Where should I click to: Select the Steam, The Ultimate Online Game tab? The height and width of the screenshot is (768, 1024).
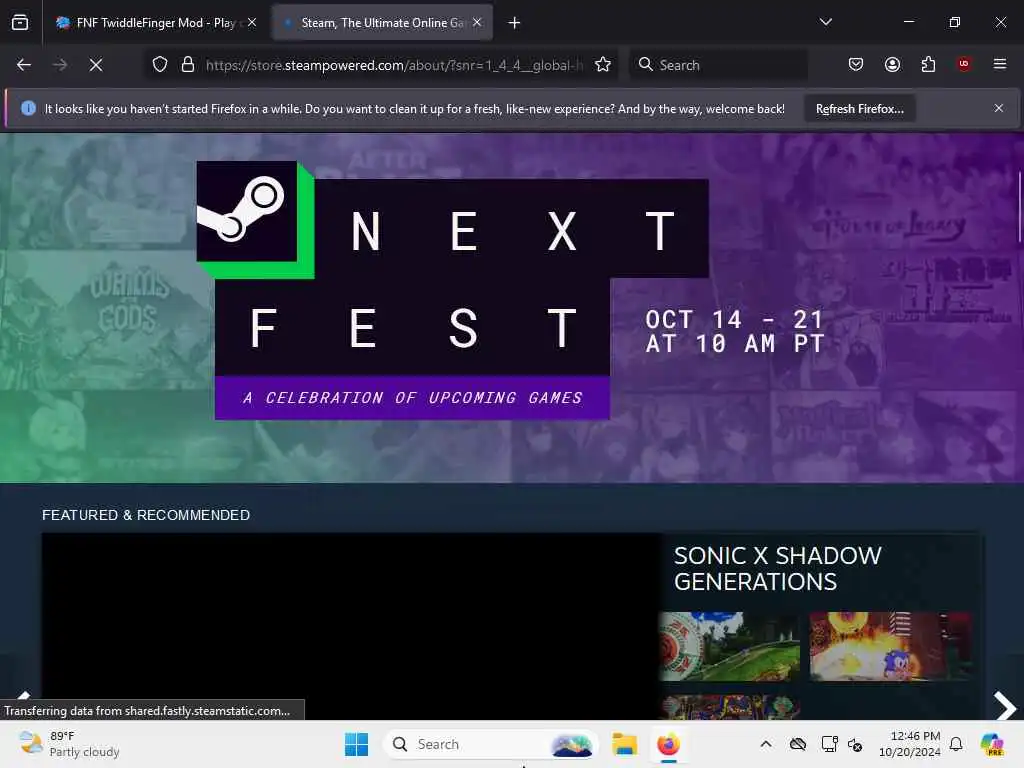(382, 23)
